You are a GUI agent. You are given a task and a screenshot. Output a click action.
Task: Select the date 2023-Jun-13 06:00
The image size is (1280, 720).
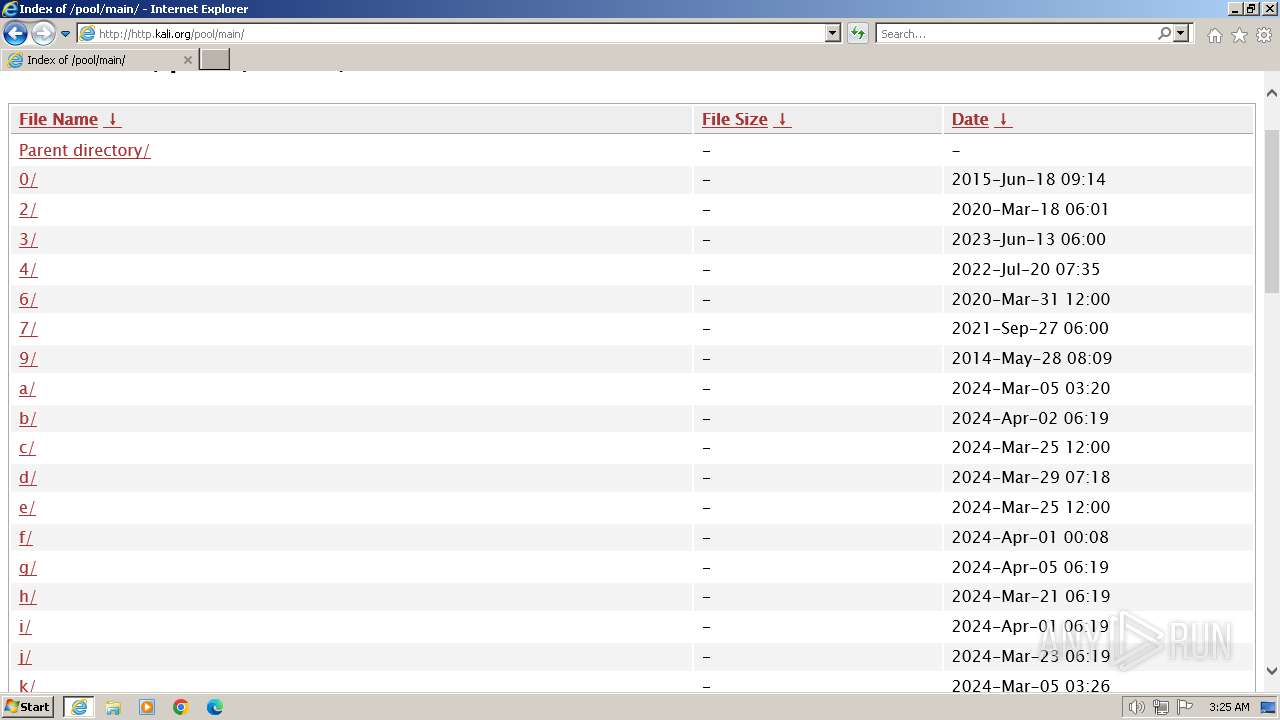coord(1029,240)
